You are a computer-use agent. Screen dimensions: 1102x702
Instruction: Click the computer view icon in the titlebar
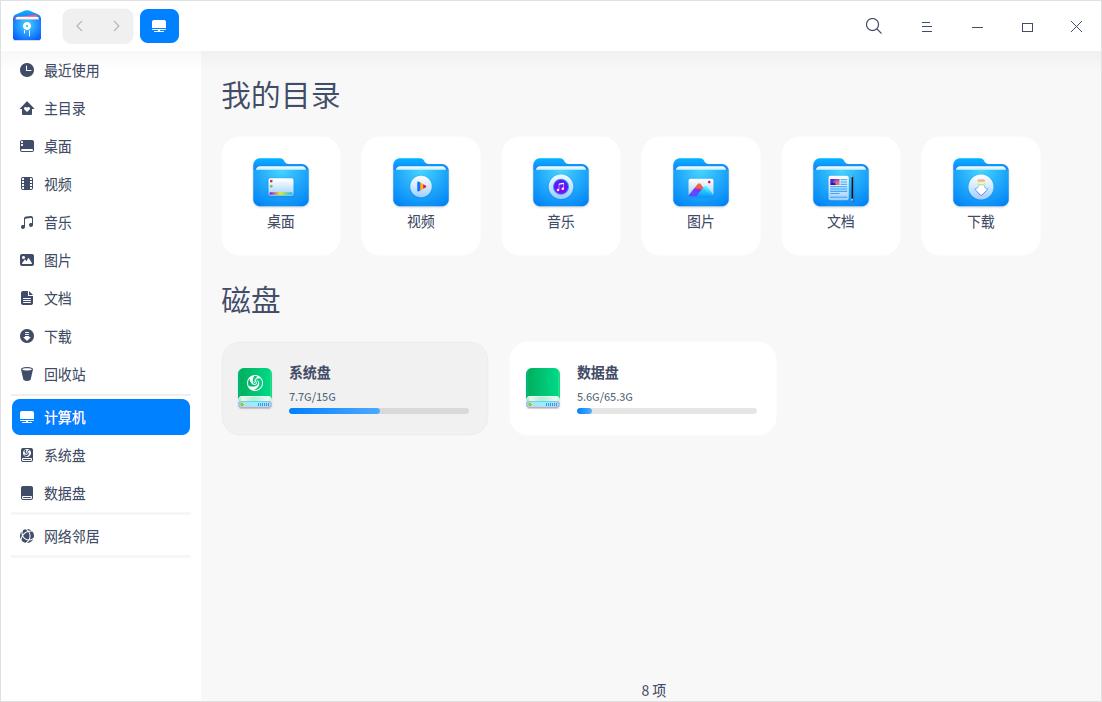point(159,26)
